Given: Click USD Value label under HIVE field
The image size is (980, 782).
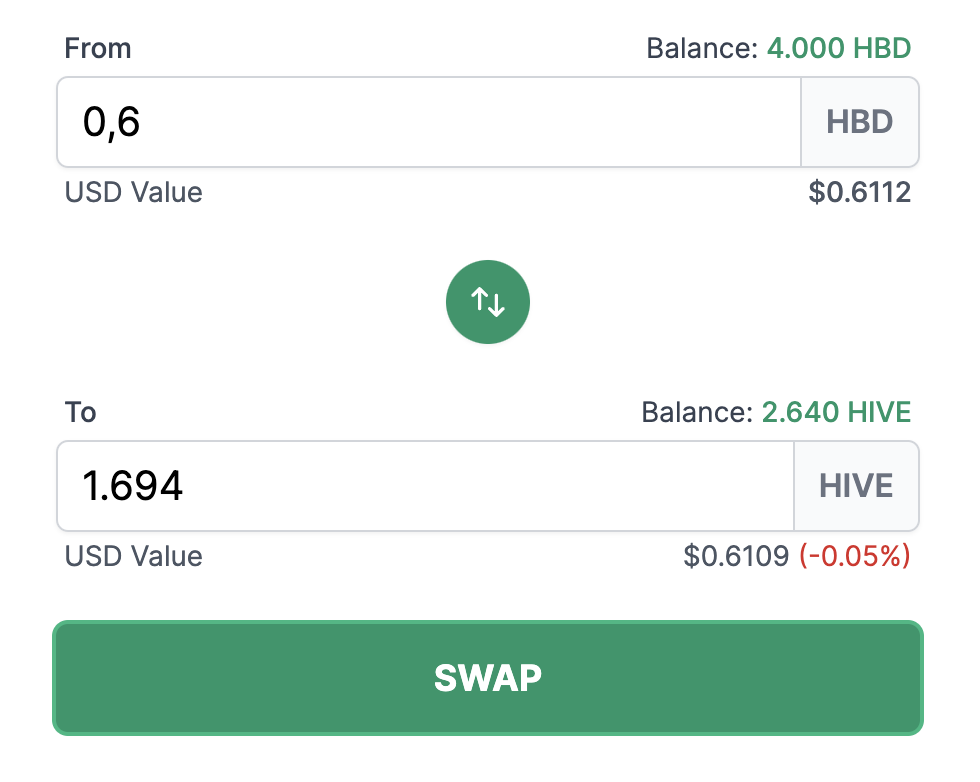Looking at the screenshot, I should 134,556.
